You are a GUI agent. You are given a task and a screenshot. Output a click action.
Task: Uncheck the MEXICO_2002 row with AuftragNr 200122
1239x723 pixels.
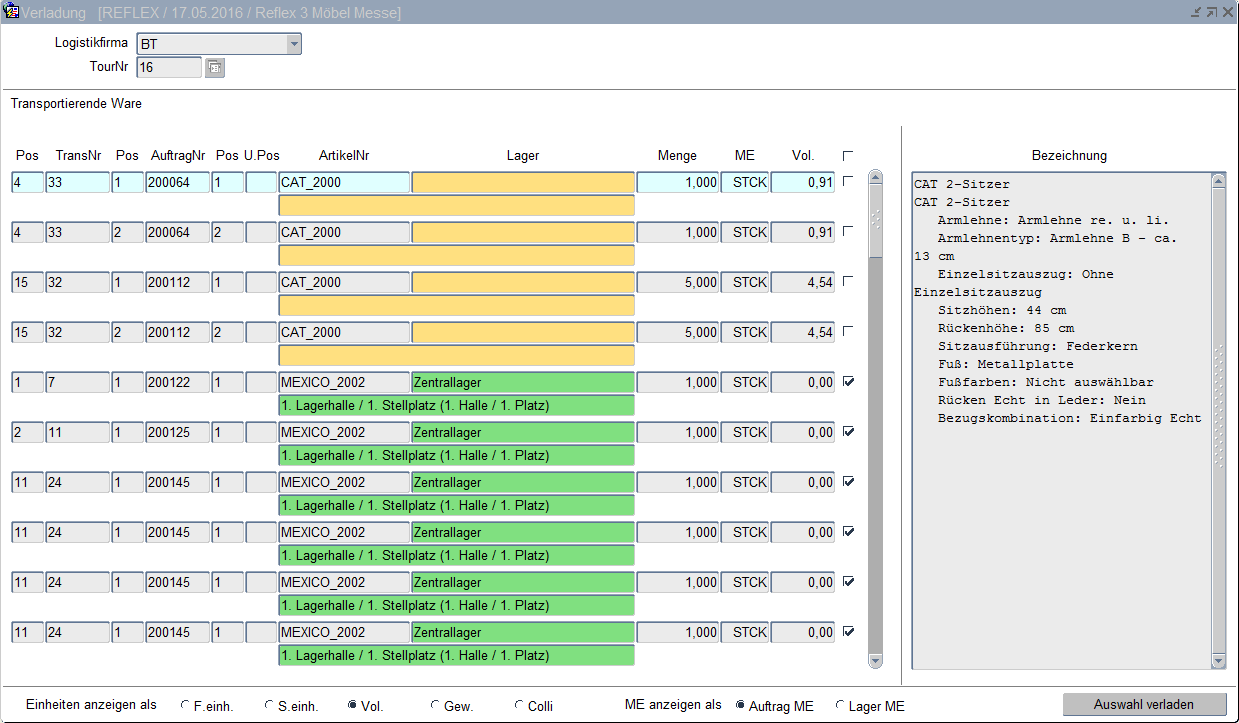point(848,381)
